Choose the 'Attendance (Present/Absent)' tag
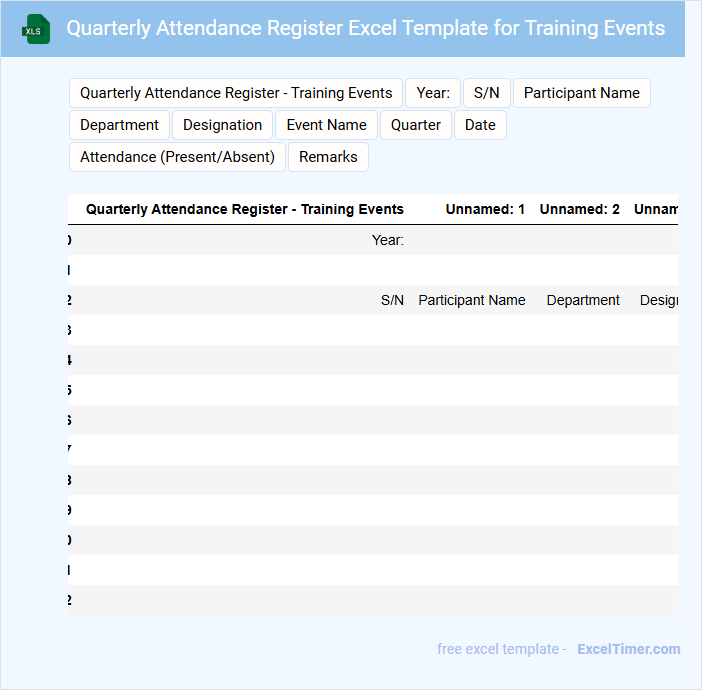This screenshot has width=702, height=690. (177, 157)
